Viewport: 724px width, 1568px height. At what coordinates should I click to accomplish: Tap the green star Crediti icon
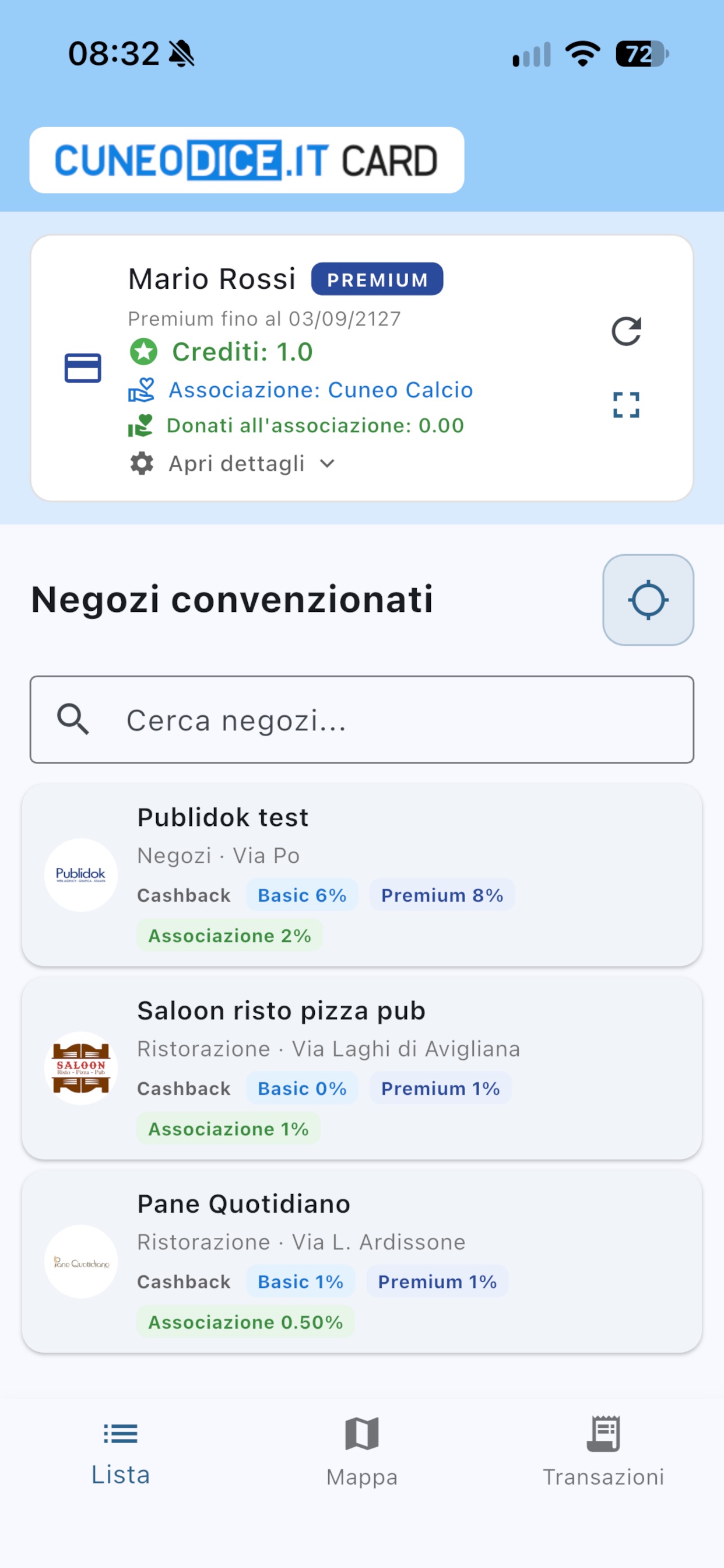143,352
